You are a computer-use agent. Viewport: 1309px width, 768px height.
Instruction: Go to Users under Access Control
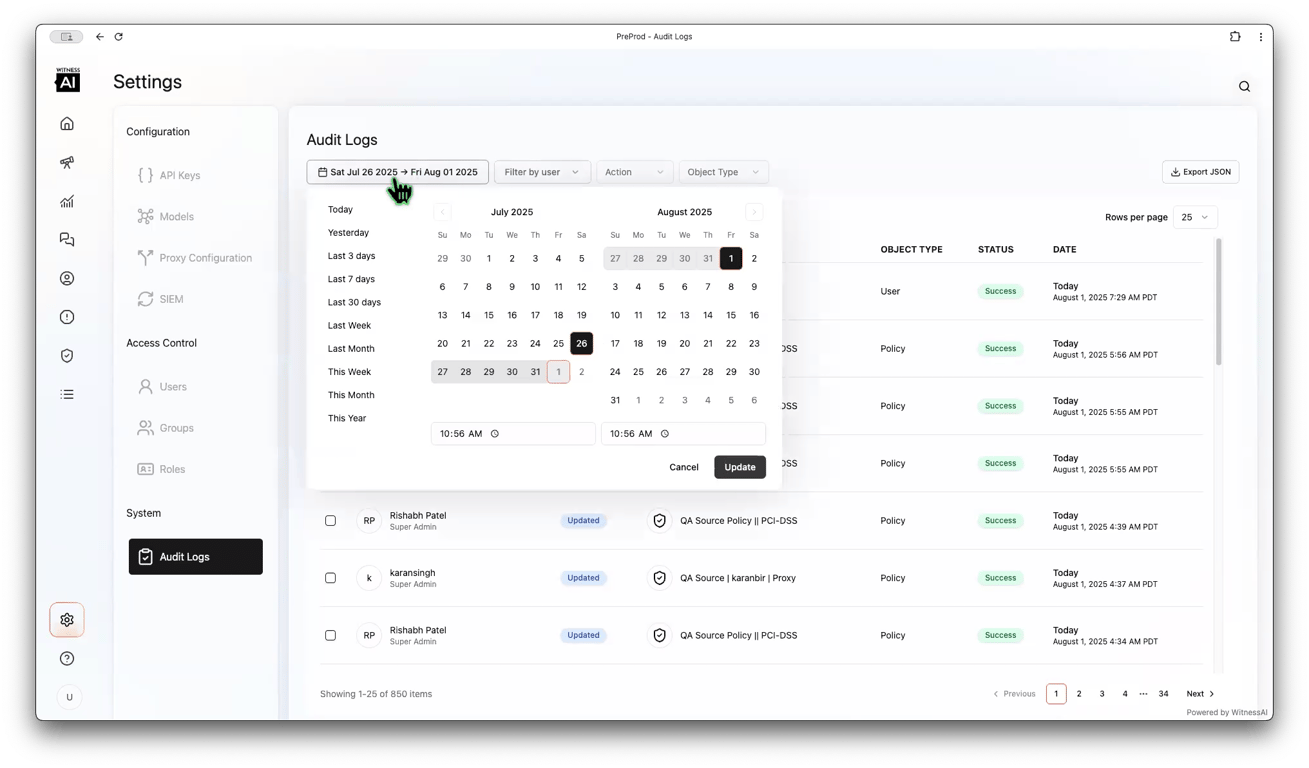(x=163, y=387)
